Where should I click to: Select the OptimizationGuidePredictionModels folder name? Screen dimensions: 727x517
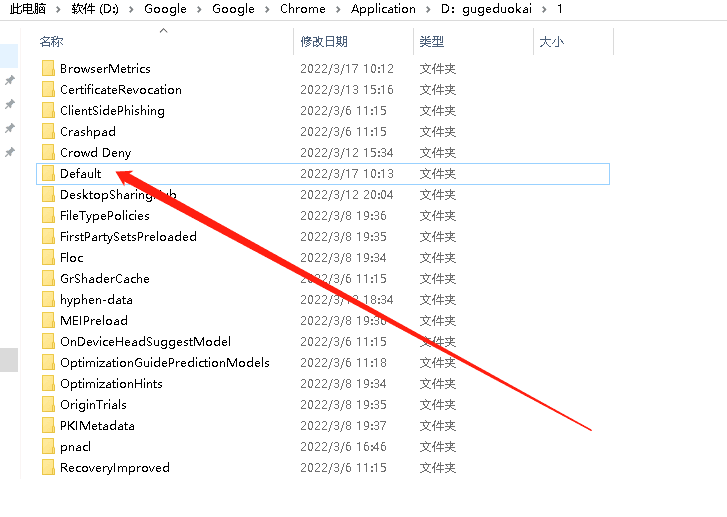164,363
